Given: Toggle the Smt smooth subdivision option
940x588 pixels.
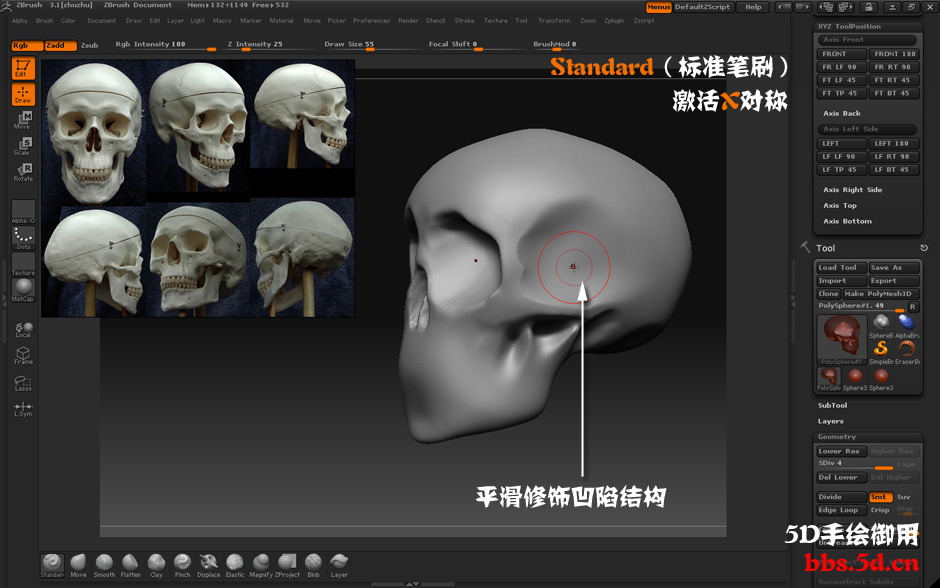Looking at the screenshot, I should [x=881, y=497].
